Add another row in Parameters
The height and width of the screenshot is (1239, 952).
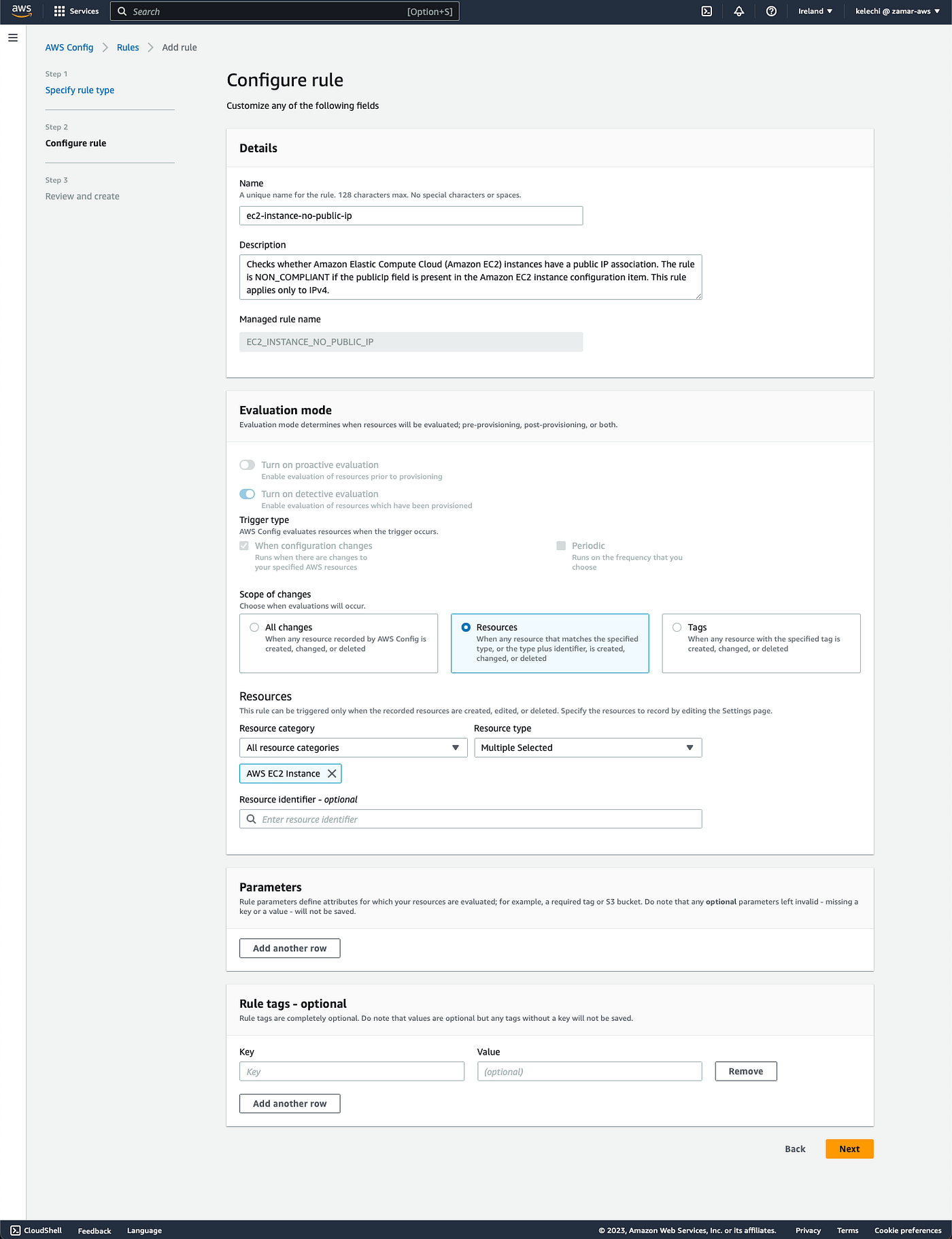coord(290,949)
